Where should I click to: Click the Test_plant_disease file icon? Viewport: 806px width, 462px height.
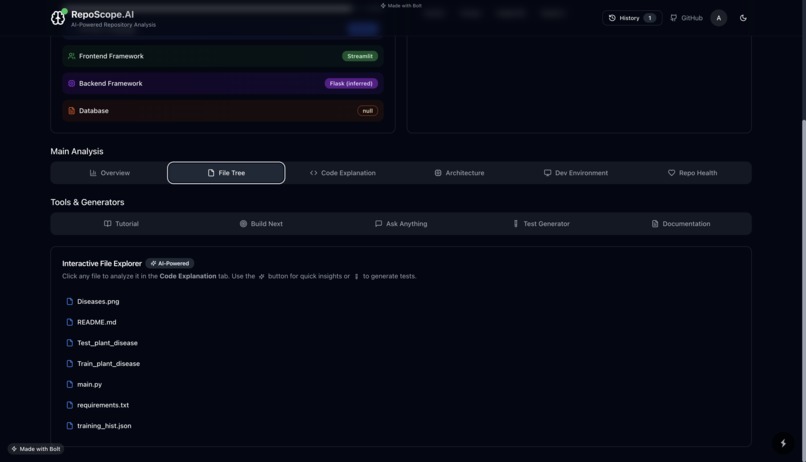tap(69, 343)
